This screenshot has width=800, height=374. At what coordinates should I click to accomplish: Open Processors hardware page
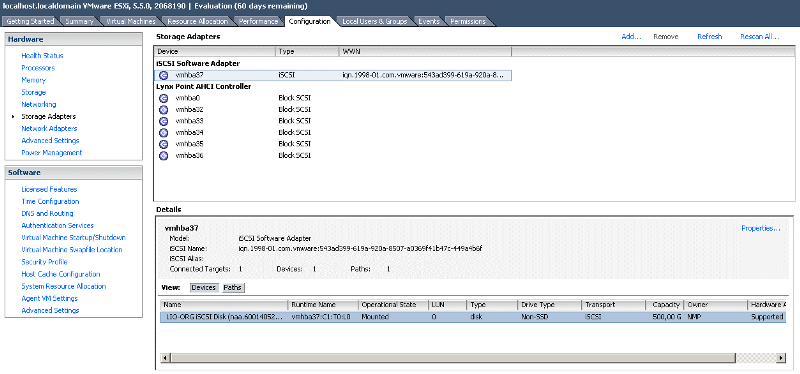click(x=38, y=68)
